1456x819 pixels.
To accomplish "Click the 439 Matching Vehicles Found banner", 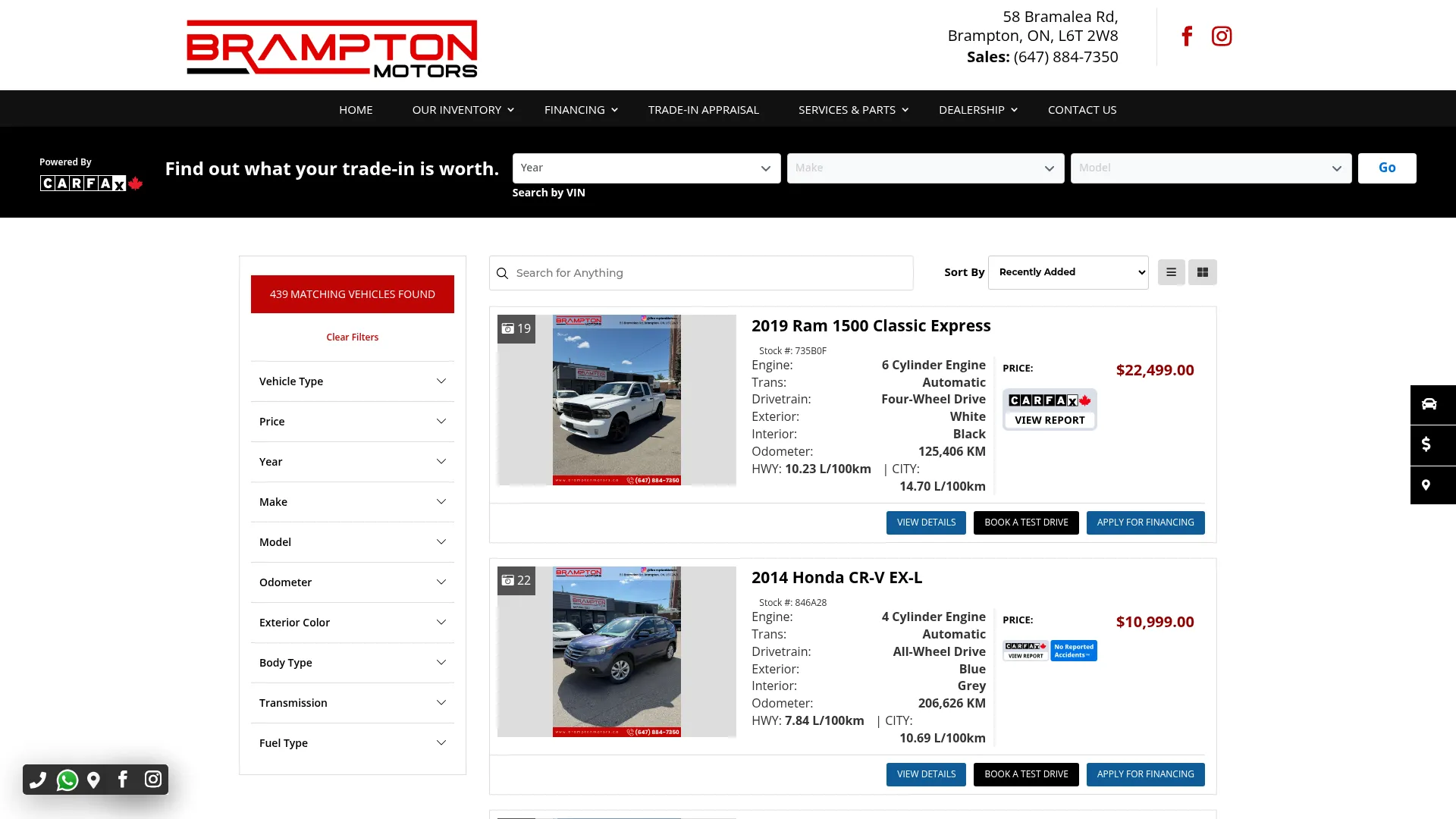I will pyautogui.click(x=353, y=294).
